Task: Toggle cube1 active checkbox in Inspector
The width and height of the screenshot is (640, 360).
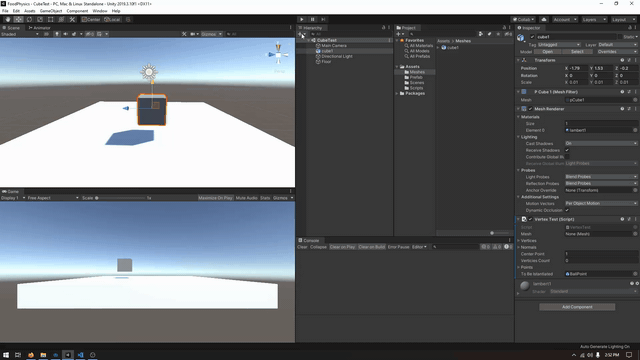Action: pyautogui.click(x=532, y=37)
